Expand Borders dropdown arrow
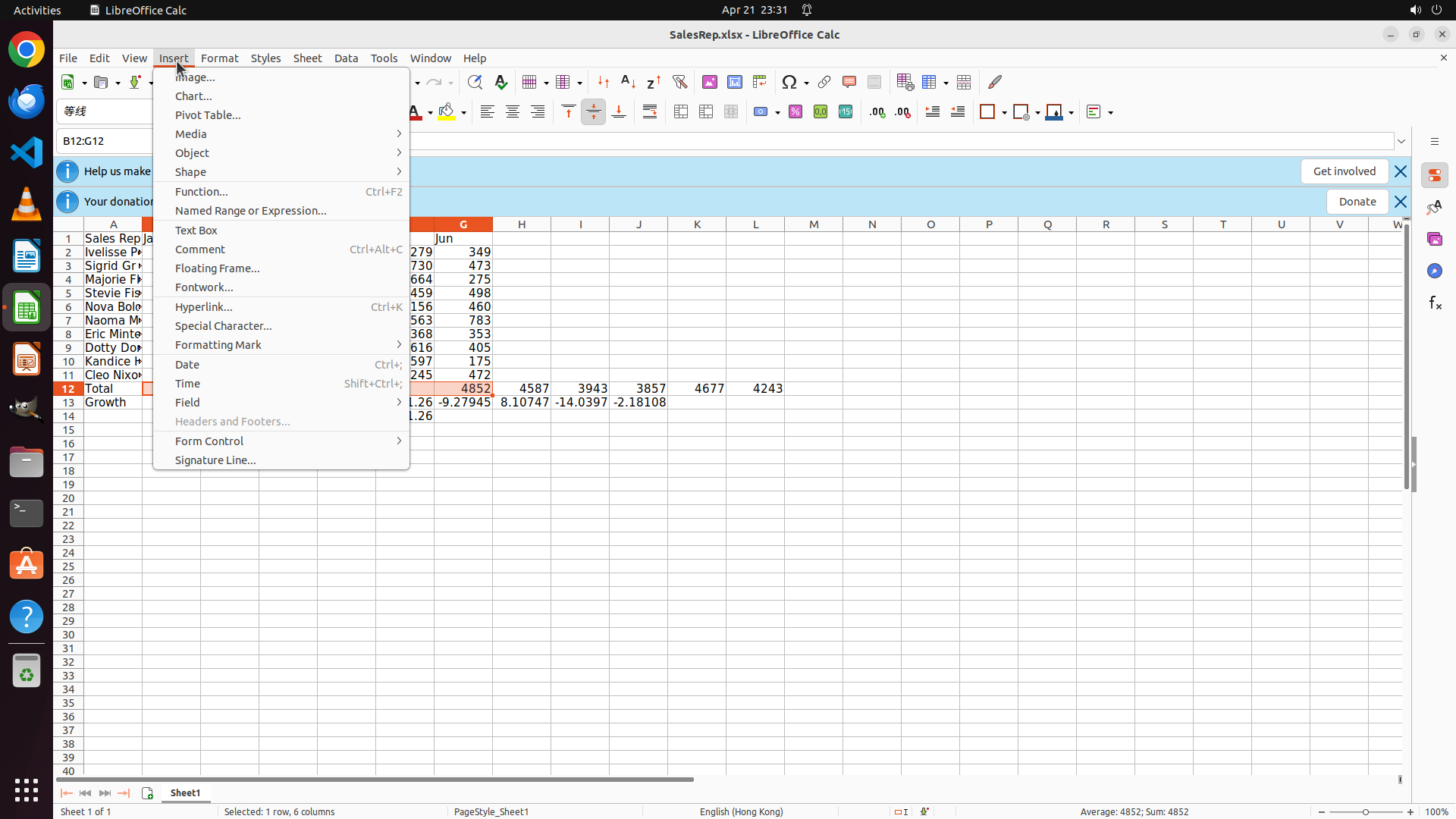 point(1004,113)
